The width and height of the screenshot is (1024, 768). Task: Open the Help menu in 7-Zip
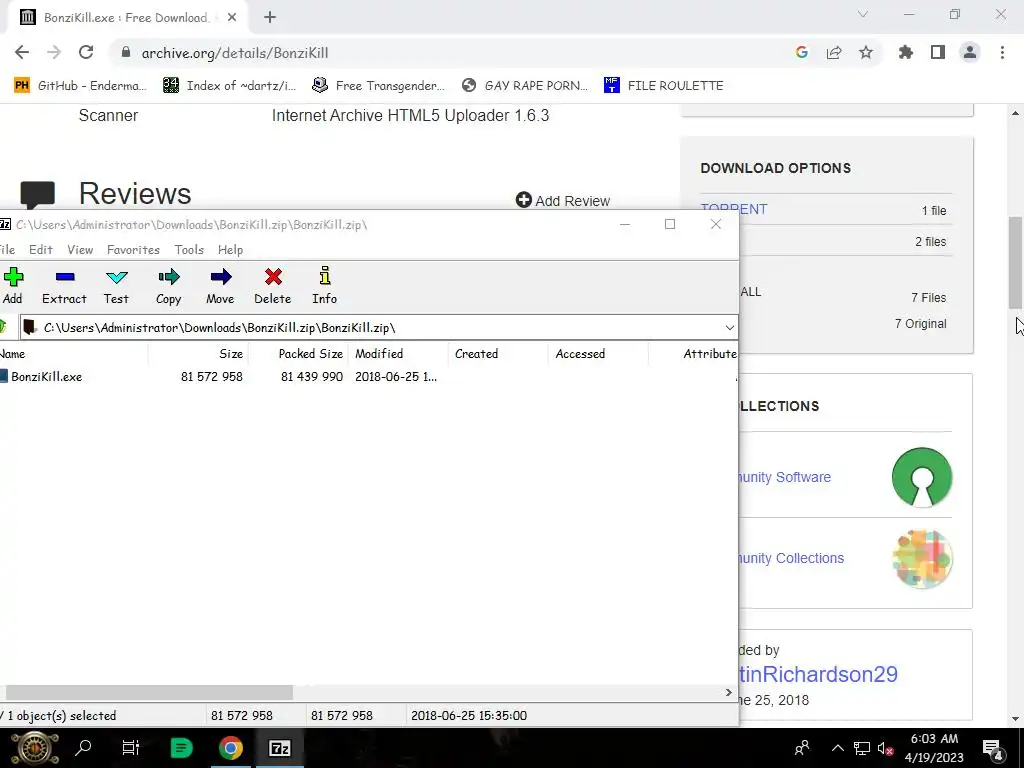(x=230, y=249)
